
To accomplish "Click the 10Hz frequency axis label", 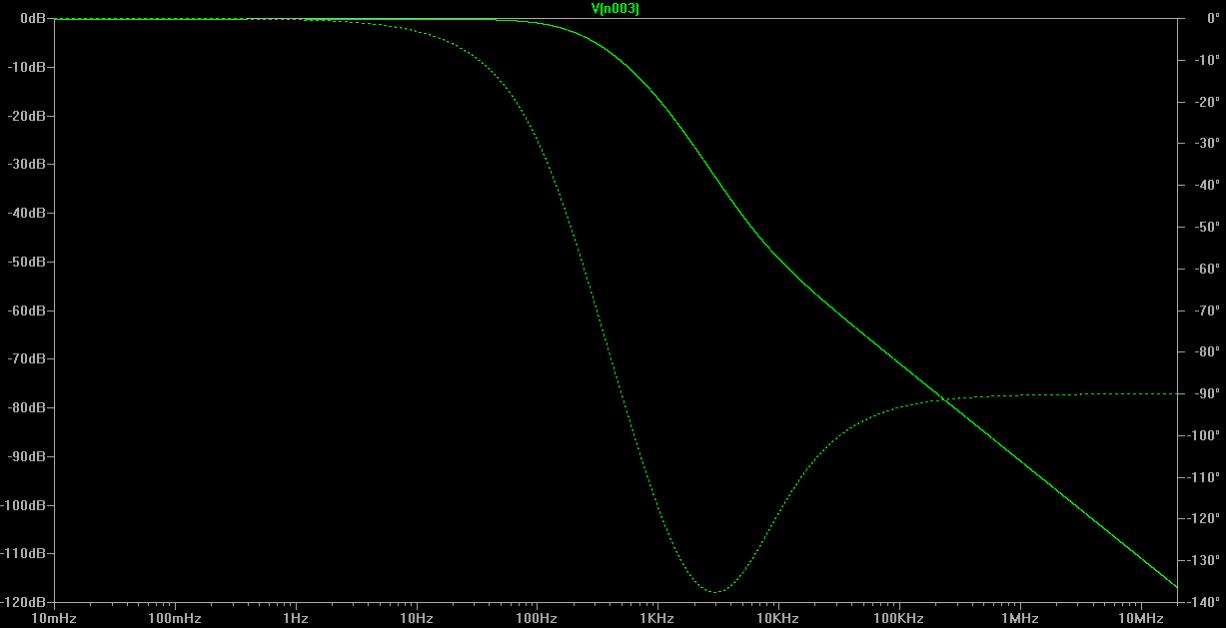I will click(416, 619).
